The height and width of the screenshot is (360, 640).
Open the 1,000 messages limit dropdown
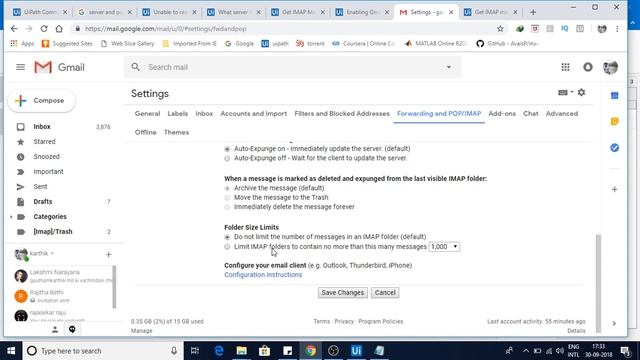(x=444, y=247)
